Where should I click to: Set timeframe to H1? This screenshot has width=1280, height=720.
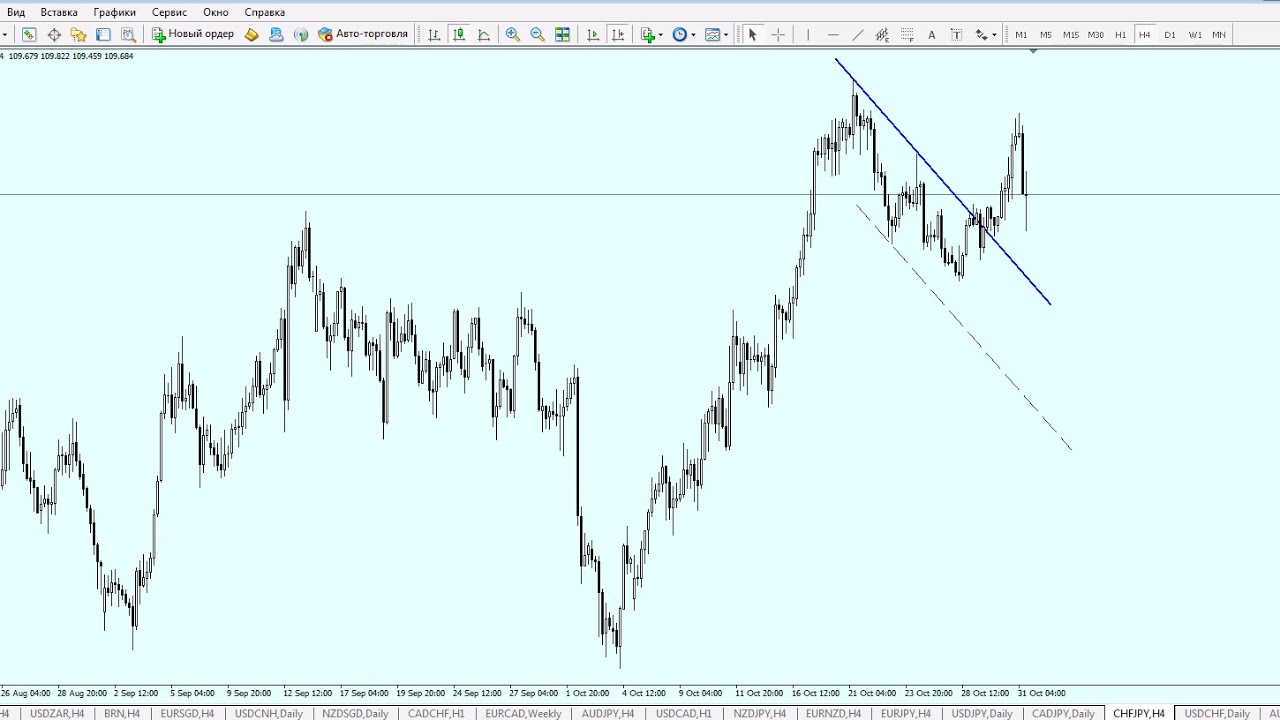(1120, 34)
